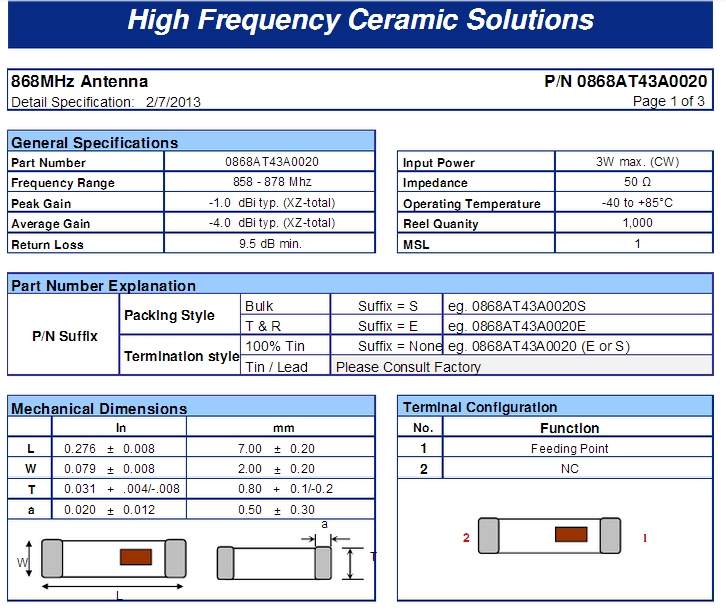Image resolution: width=726 pixels, height=614 pixels.
Task: Select the Frequency Range value 858 - 878 Mhz
Action: (272, 182)
